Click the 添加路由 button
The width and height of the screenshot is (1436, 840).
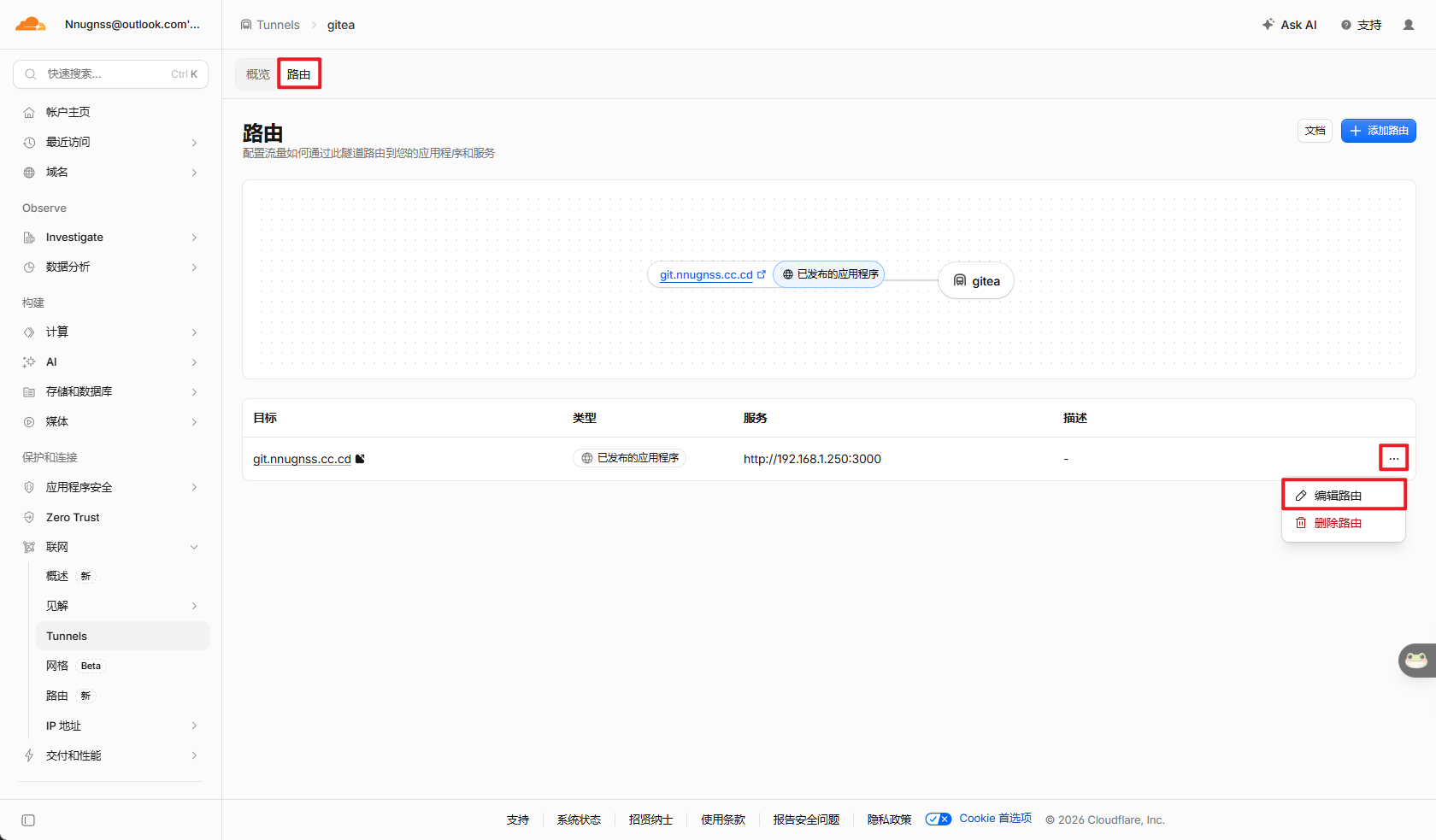pos(1379,131)
